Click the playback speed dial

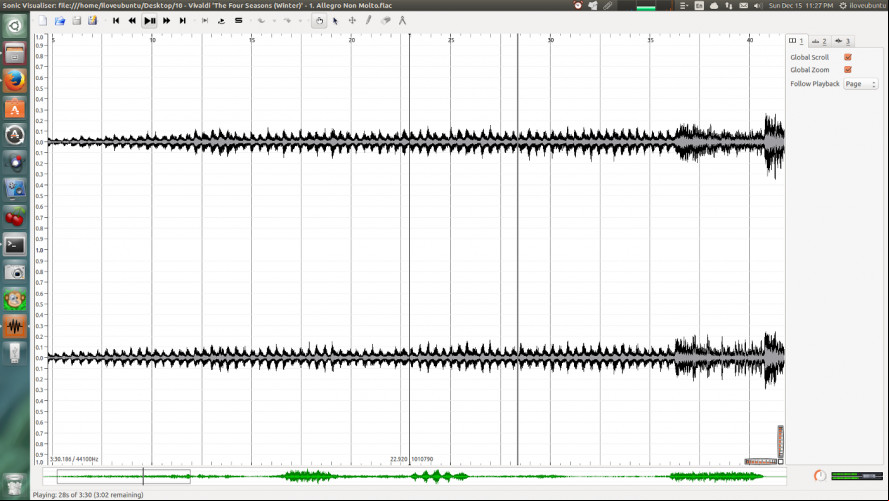(820, 475)
